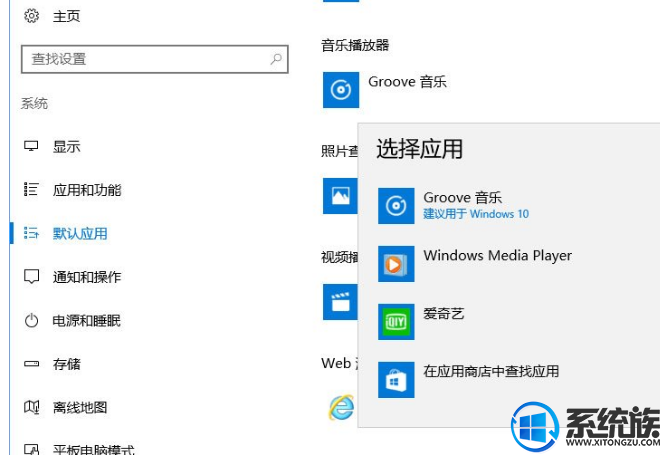Viewport: 660px width, 455px height.
Task: Open 平板电脑模式 settings page
Action: (93, 450)
